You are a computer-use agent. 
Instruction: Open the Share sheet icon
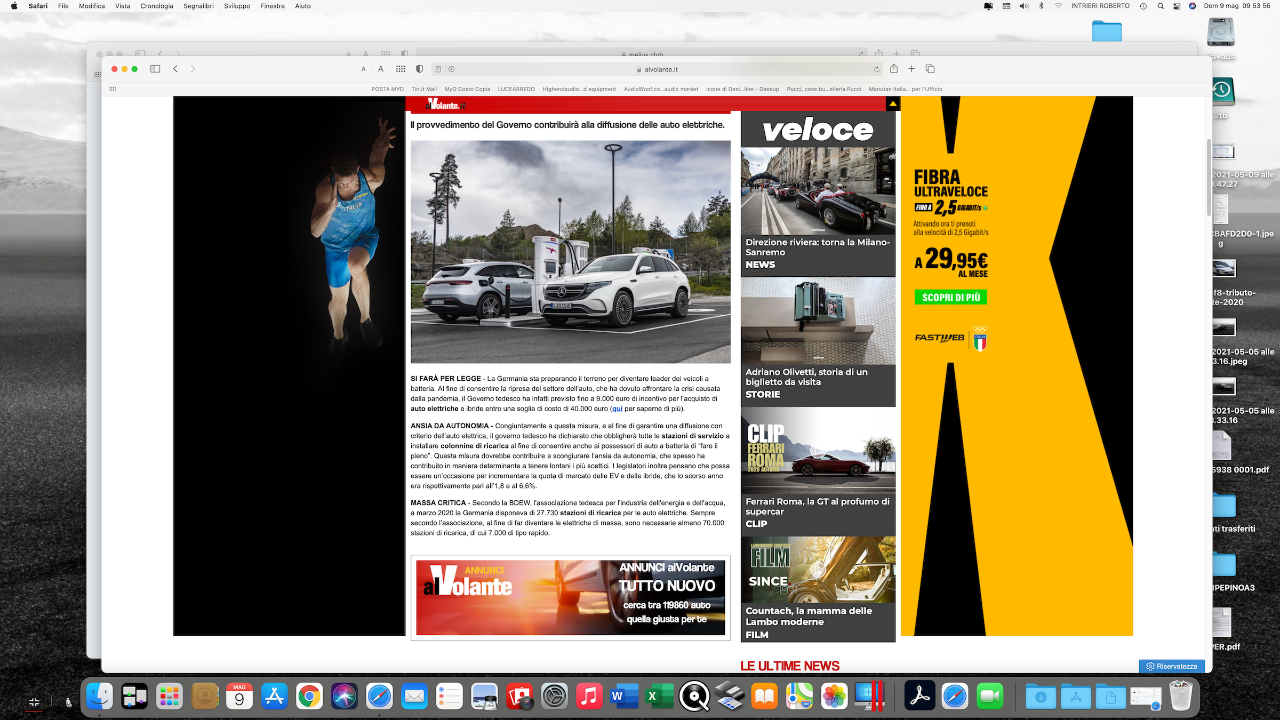(893, 69)
